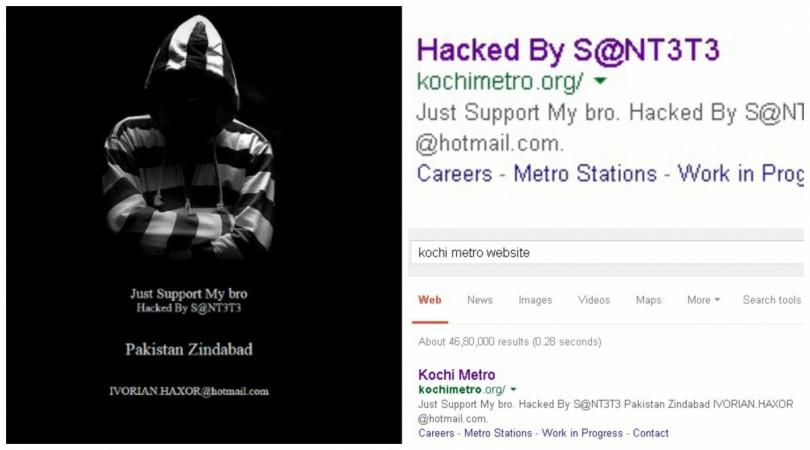810x450 pixels.
Task: Switch to the Maps tab
Action: pyautogui.click(x=648, y=300)
